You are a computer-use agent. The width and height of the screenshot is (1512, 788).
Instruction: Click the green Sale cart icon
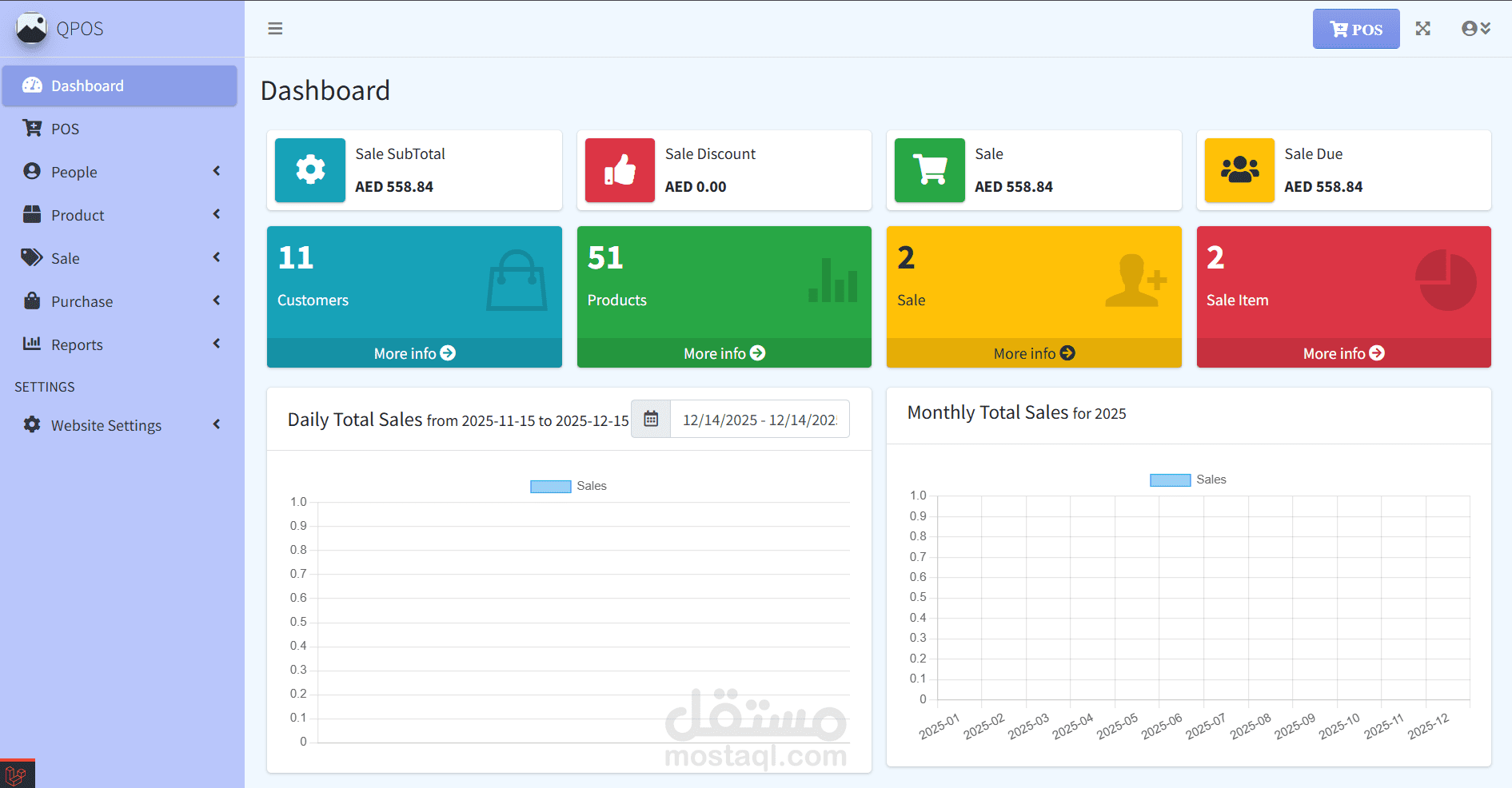930,170
